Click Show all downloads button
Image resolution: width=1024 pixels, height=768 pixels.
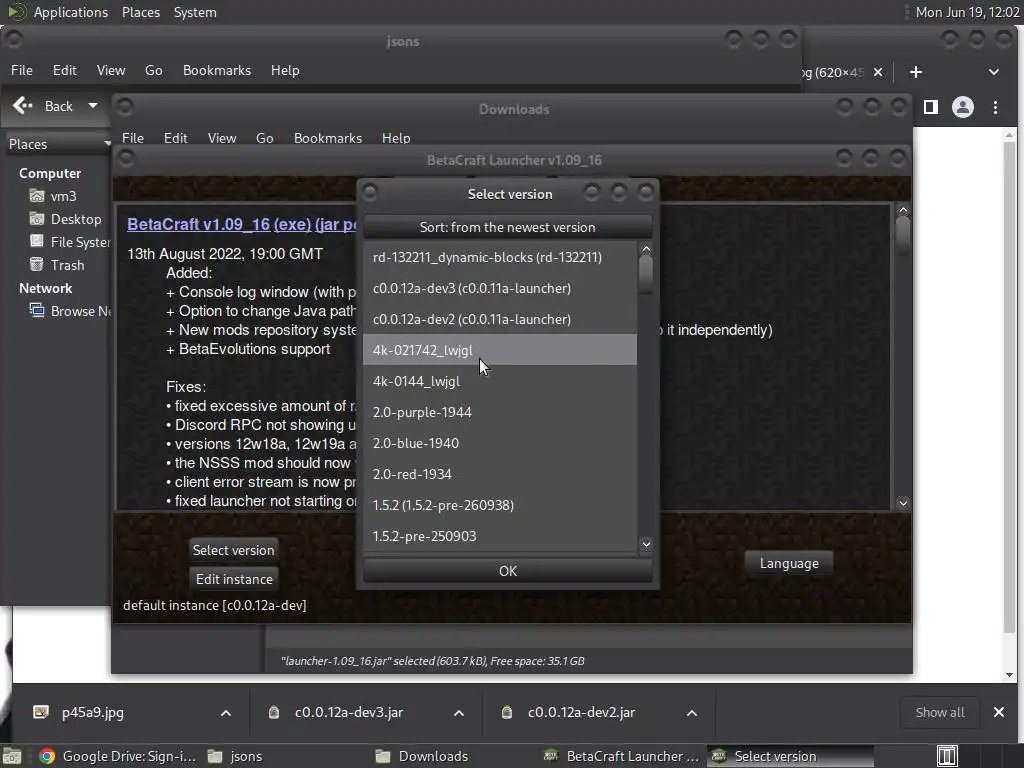940,712
